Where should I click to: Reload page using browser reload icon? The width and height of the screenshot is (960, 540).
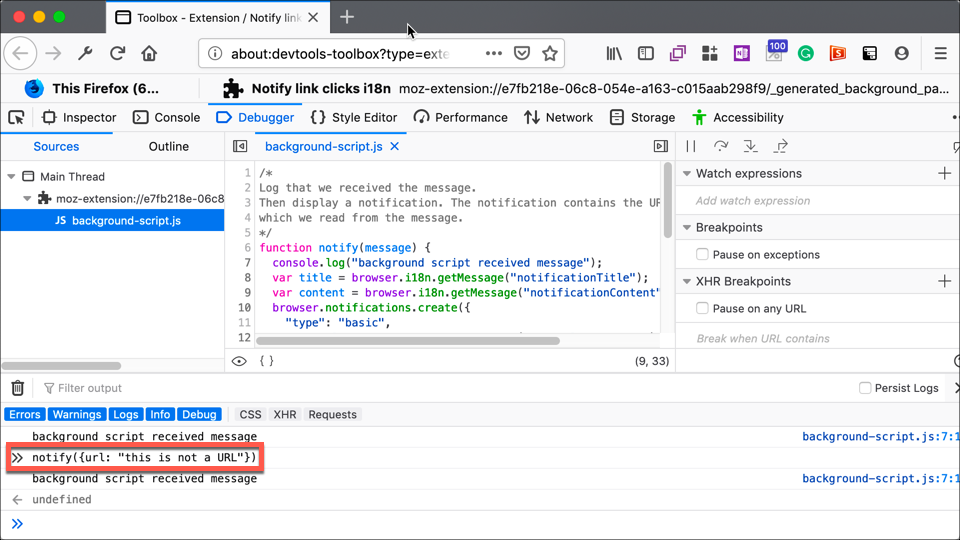pos(117,53)
